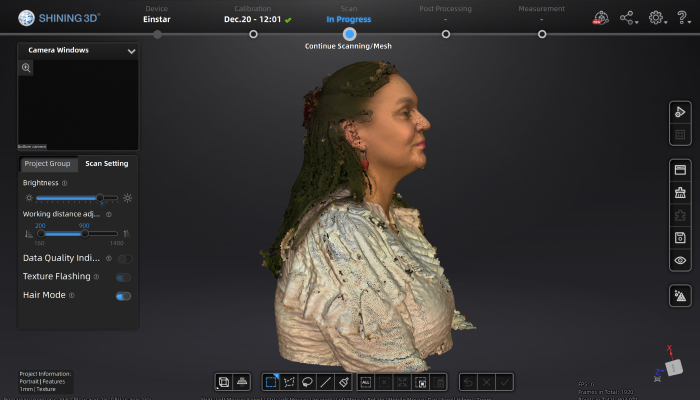700x400 pixels.
Task: Disable the Hair Mode switch
Action: tap(123, 296)
